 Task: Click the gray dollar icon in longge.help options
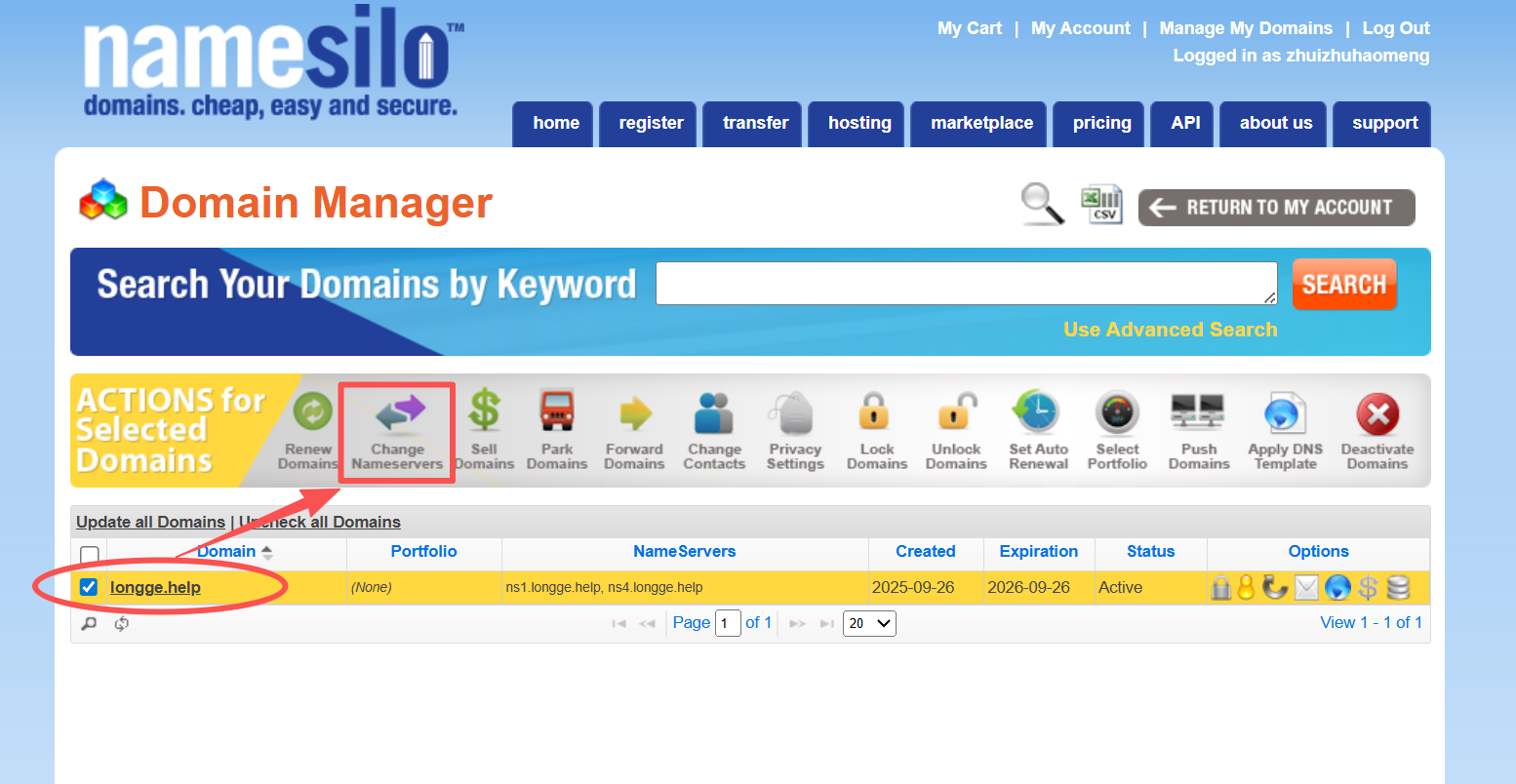[x=1368, y=587]
